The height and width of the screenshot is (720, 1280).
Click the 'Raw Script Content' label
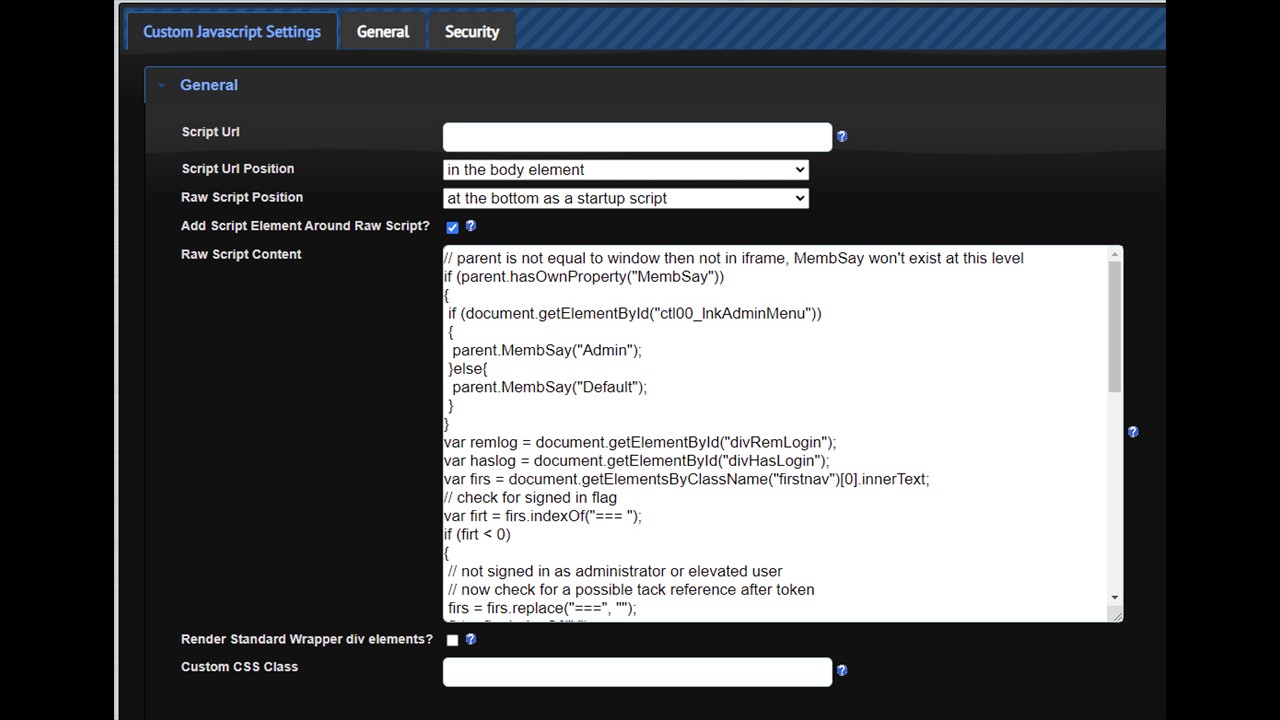coord(241,254)
